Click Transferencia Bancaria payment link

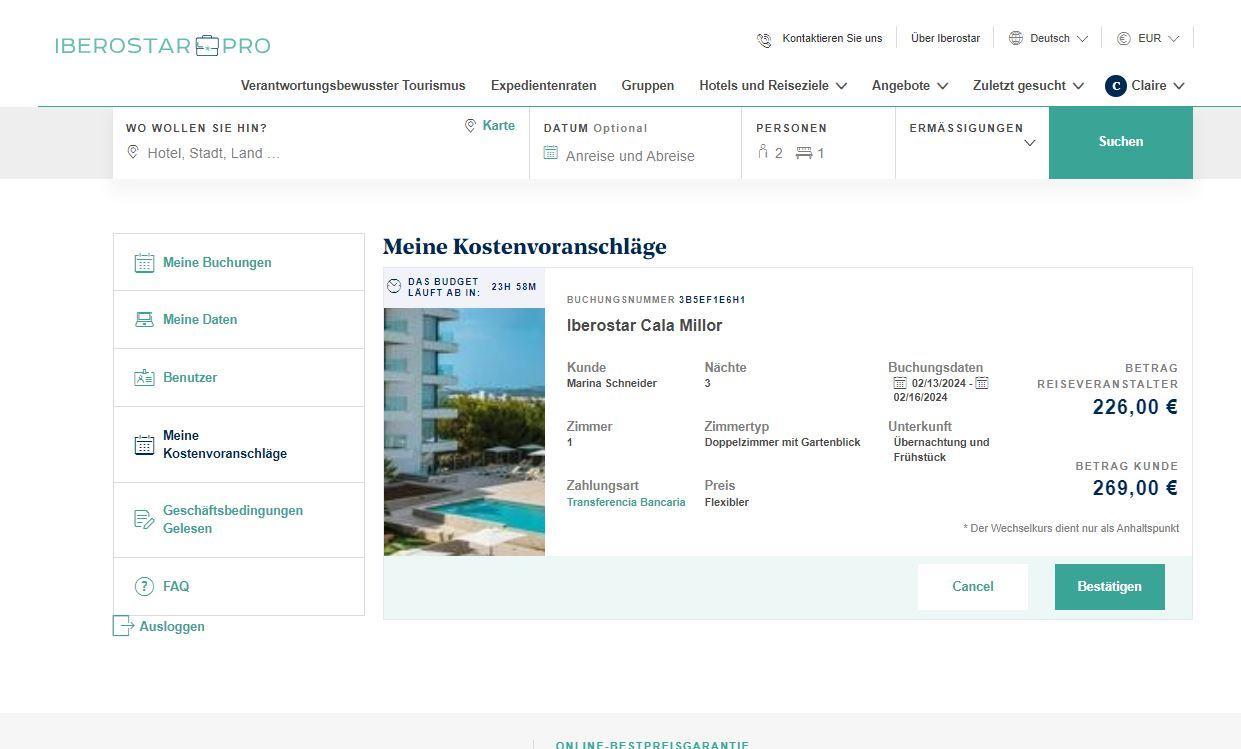tap(626, 502)
